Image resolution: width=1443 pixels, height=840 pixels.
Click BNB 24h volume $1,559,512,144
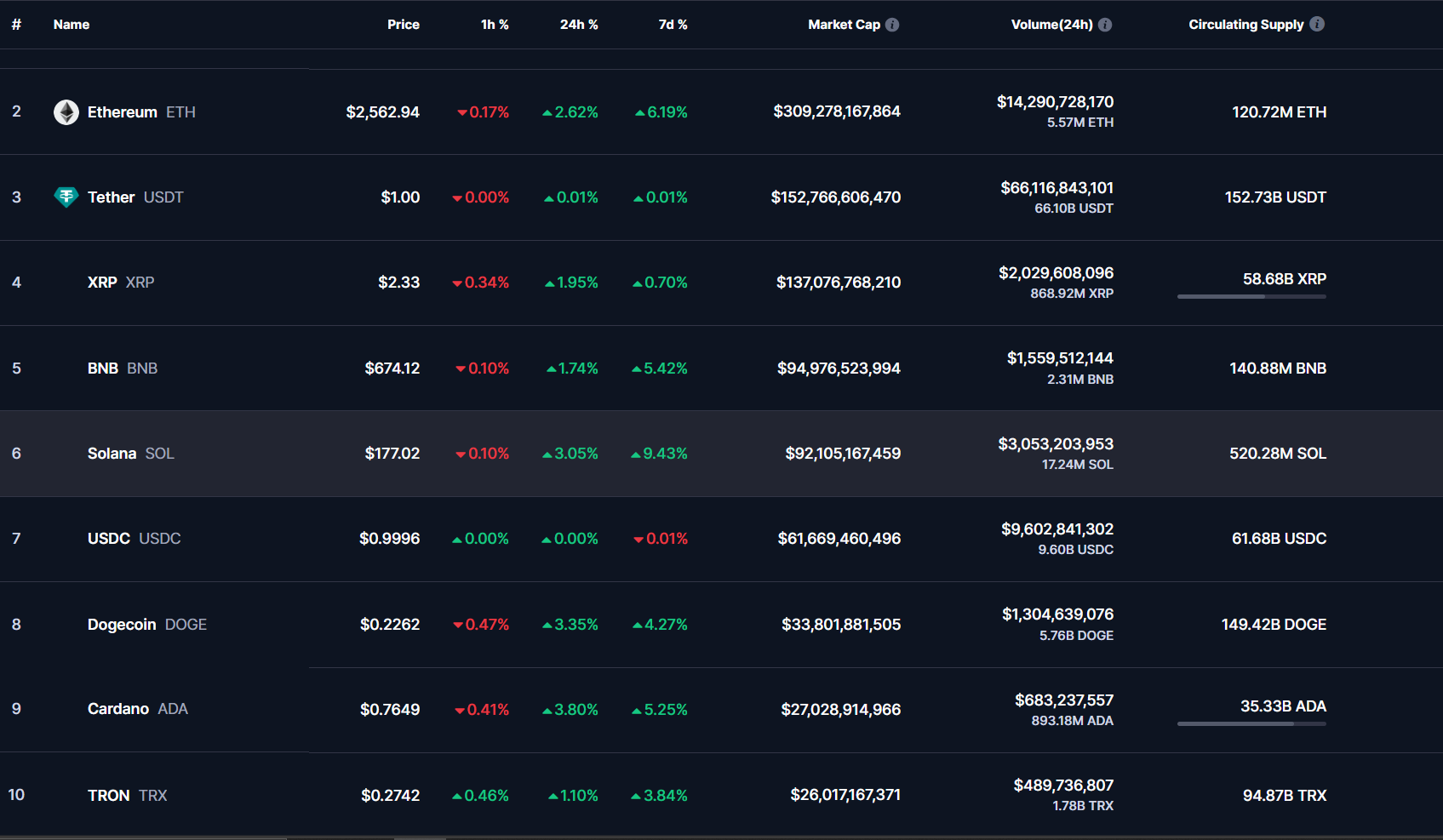1061,358
